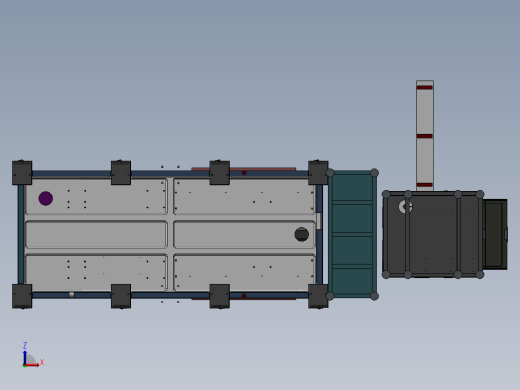Click the red dot on the lower rail
520x390 pixels.
(244, 296)
